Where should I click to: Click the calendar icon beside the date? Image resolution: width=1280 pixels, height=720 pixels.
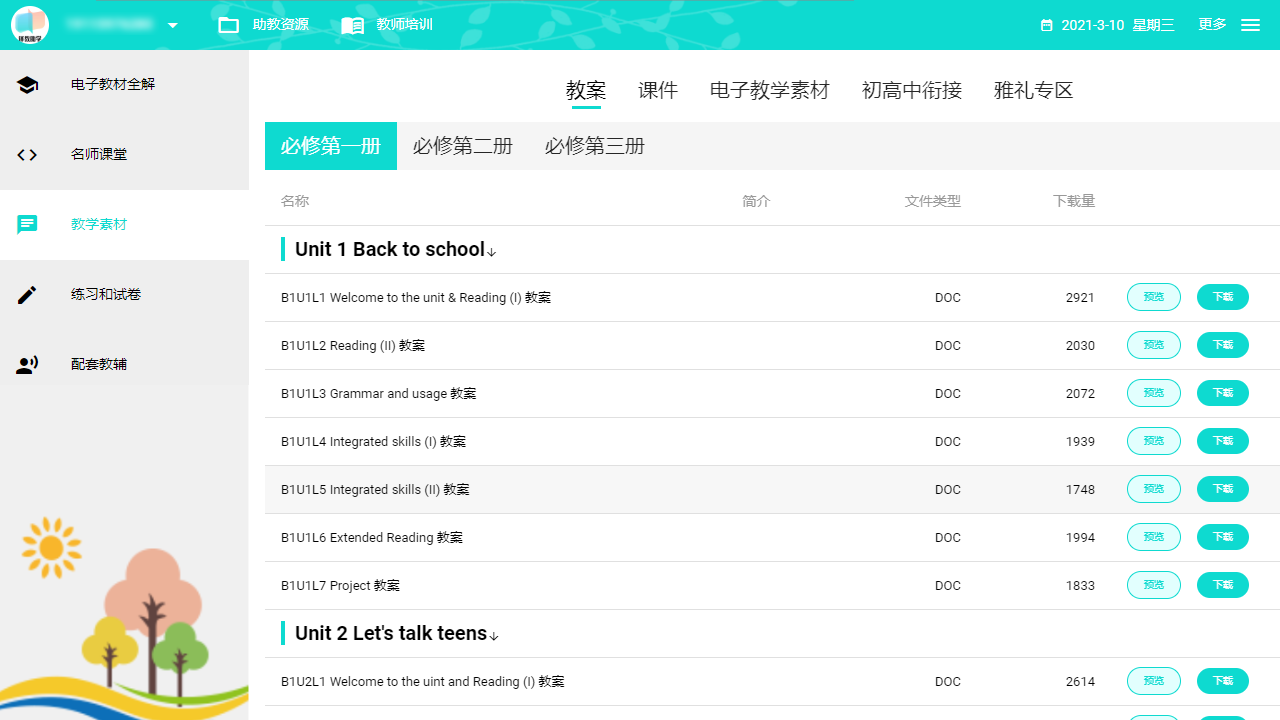(x=1047, y=25)
